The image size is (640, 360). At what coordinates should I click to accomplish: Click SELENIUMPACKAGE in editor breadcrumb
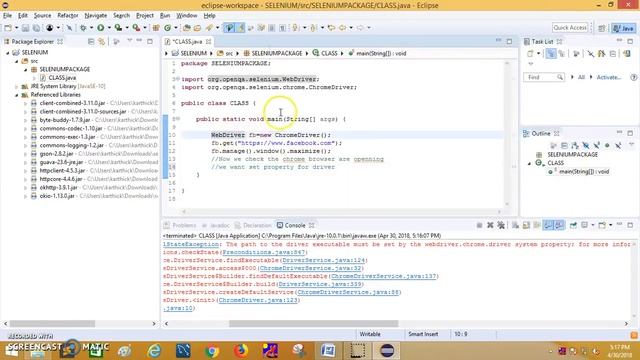pos(277,53)
